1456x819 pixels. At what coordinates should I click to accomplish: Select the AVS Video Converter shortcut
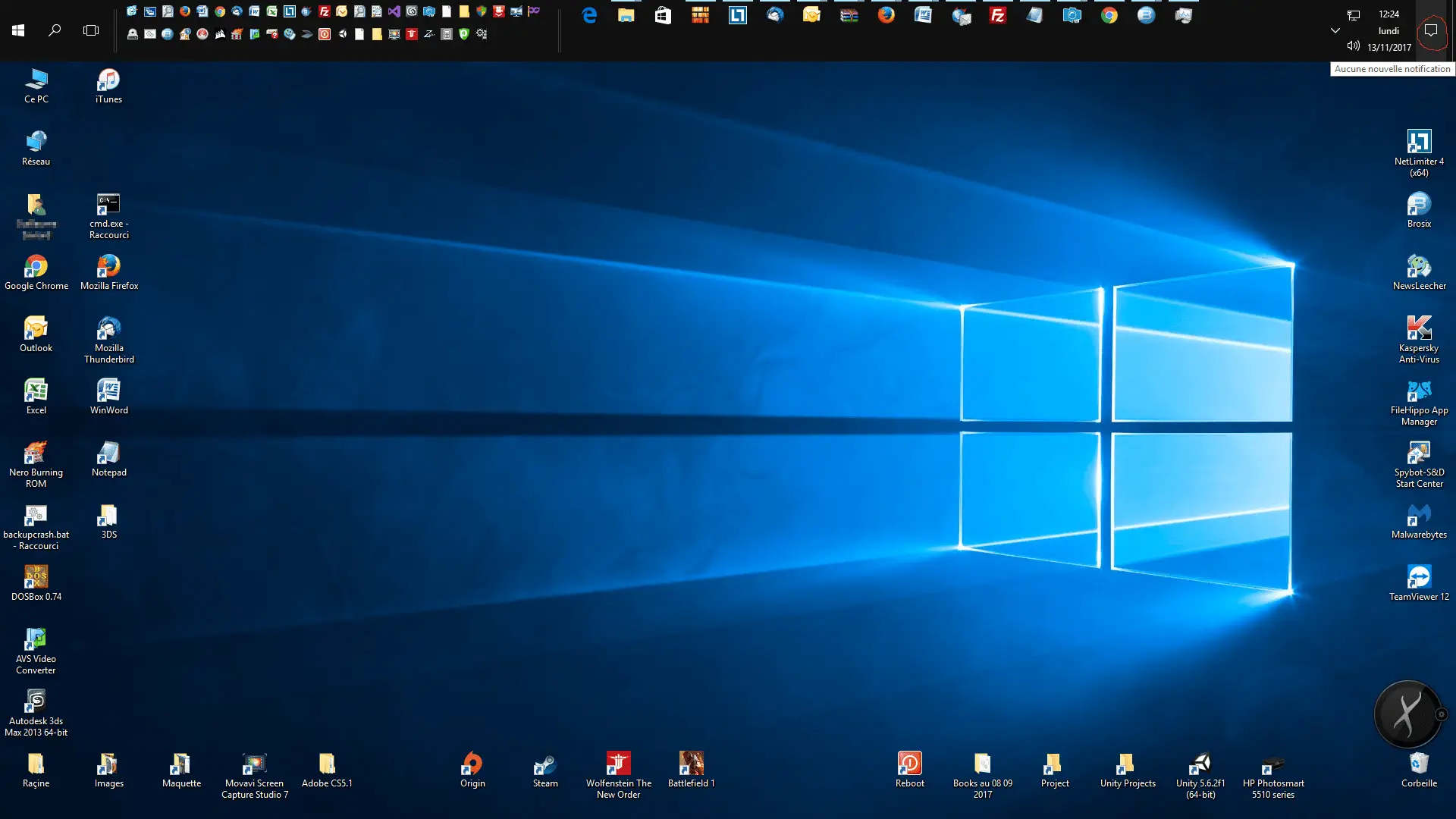[36, 651]
